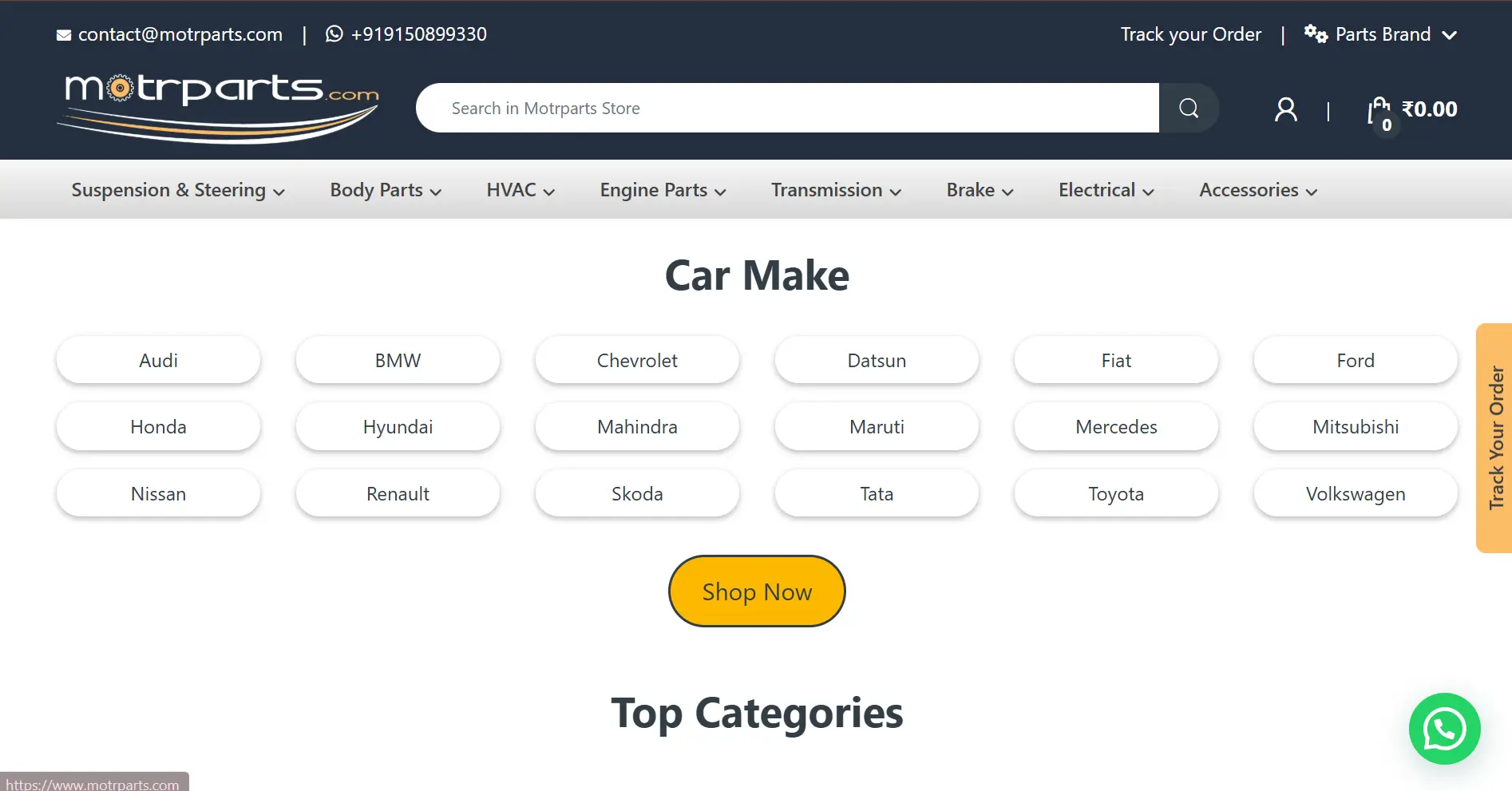Choose Toyota car make

click(x=1116, y=493)
